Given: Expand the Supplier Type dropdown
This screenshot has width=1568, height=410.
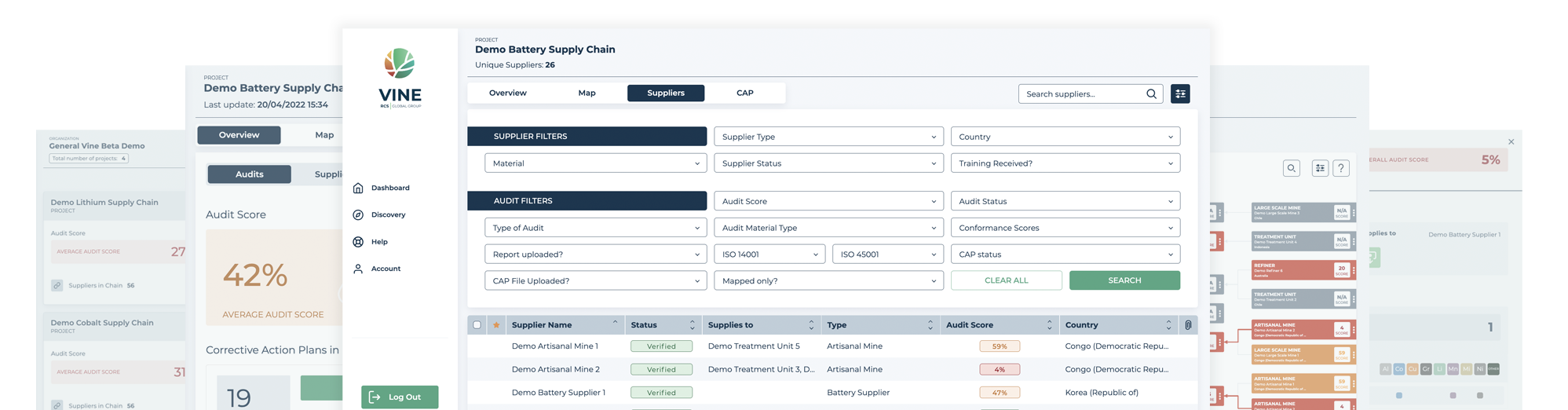Looking at the screenshot, I should point(828,137).
